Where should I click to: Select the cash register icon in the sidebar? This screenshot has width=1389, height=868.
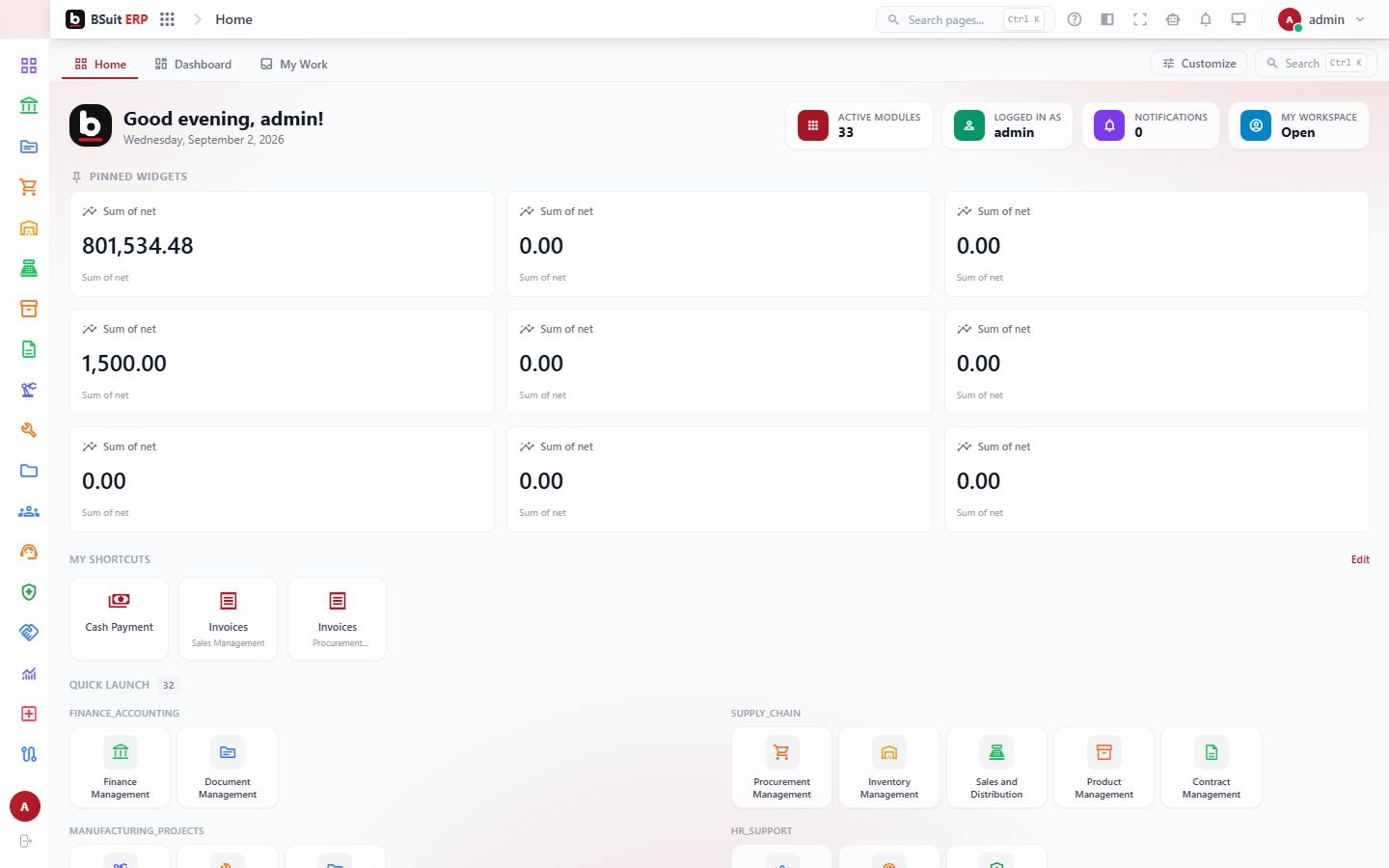click(29, 268)
